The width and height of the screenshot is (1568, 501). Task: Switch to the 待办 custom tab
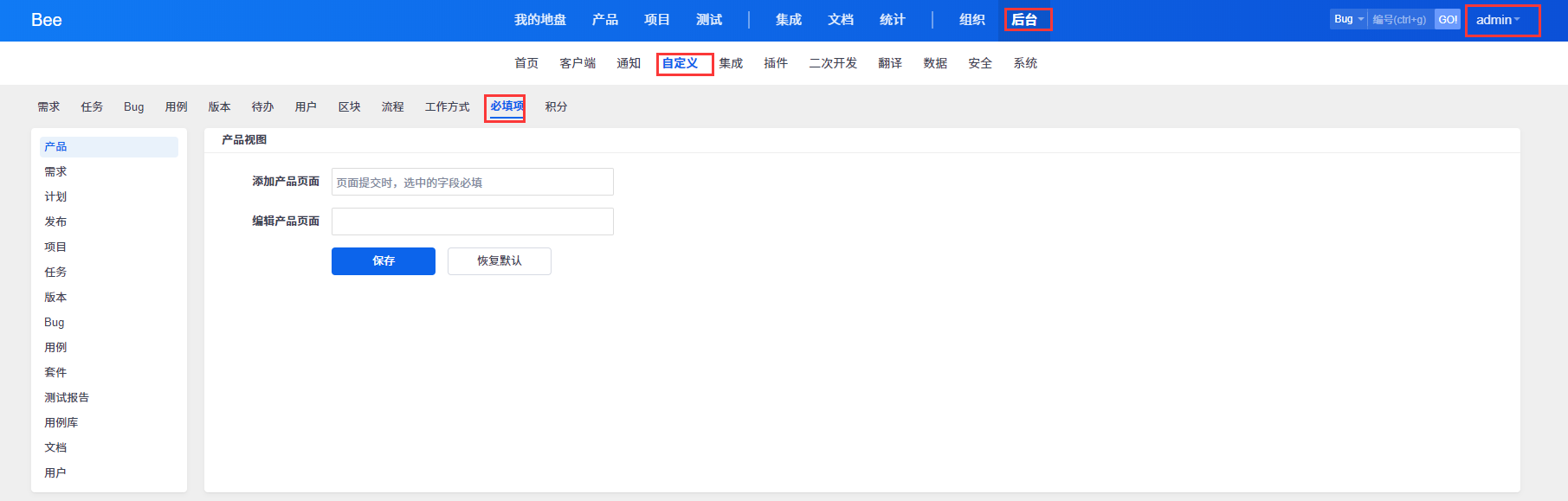click(262, 106)
